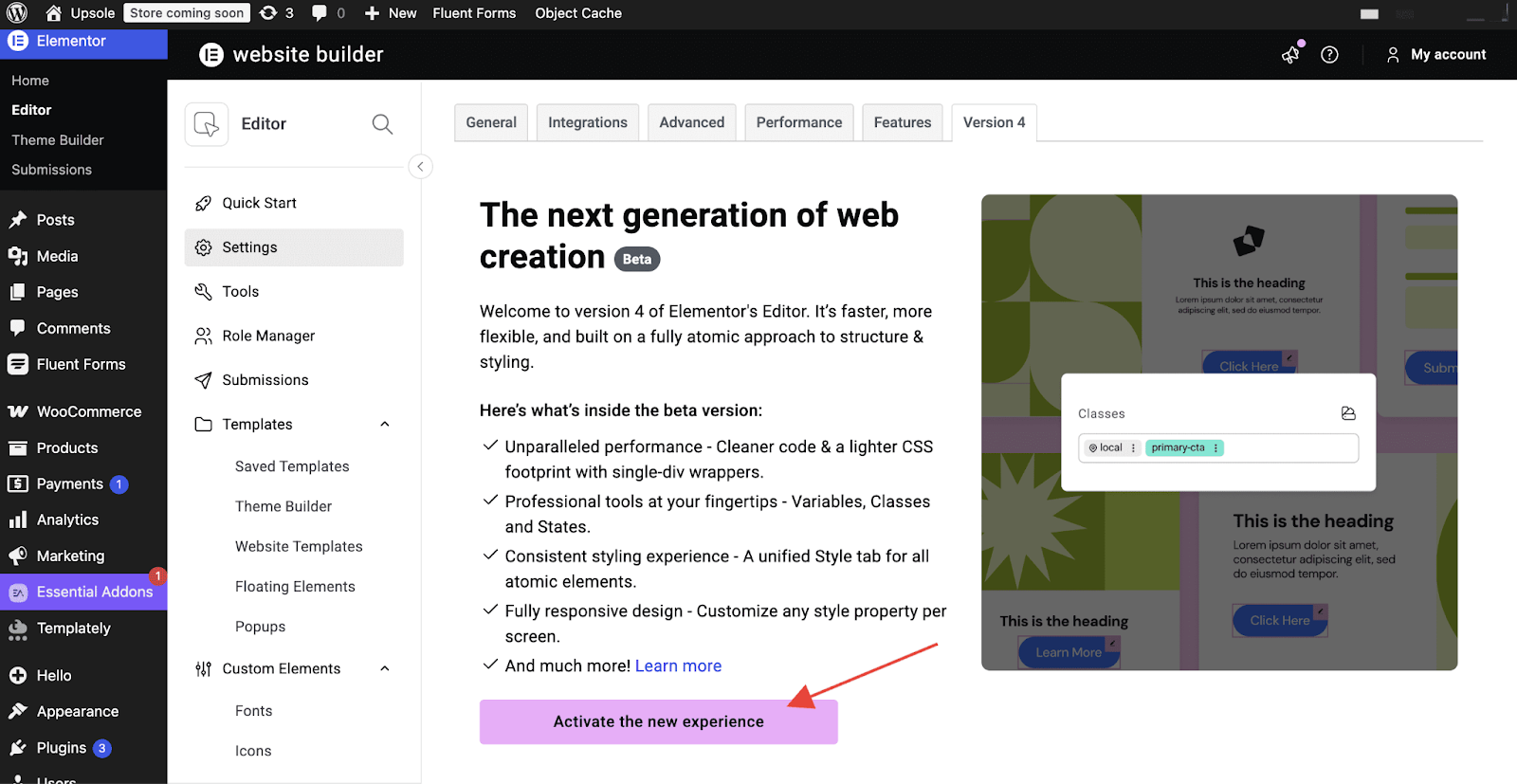Go to Elementor Home submenu

point(30,81)
